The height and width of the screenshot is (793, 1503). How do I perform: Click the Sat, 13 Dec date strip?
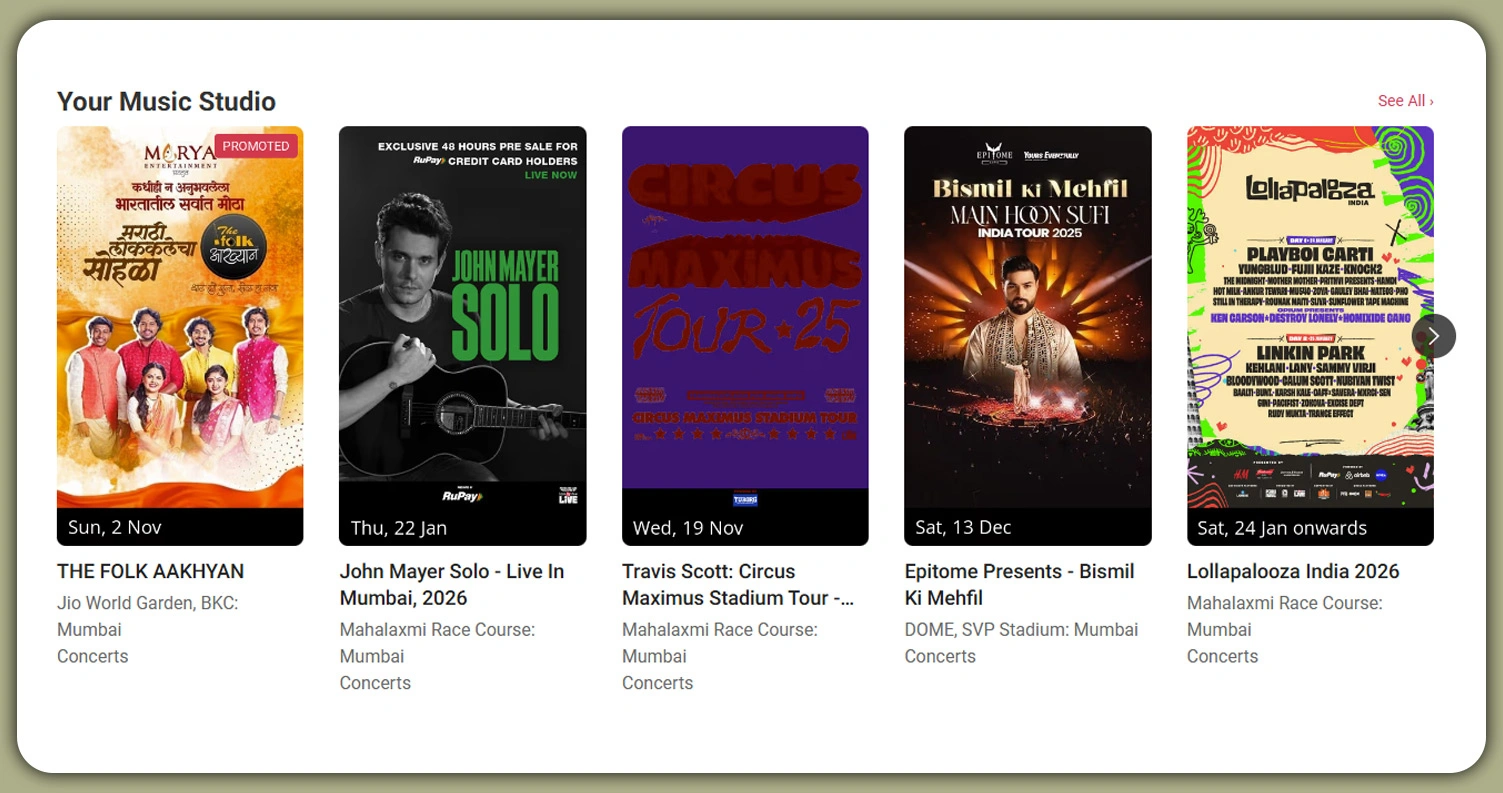coord(1027,527)
